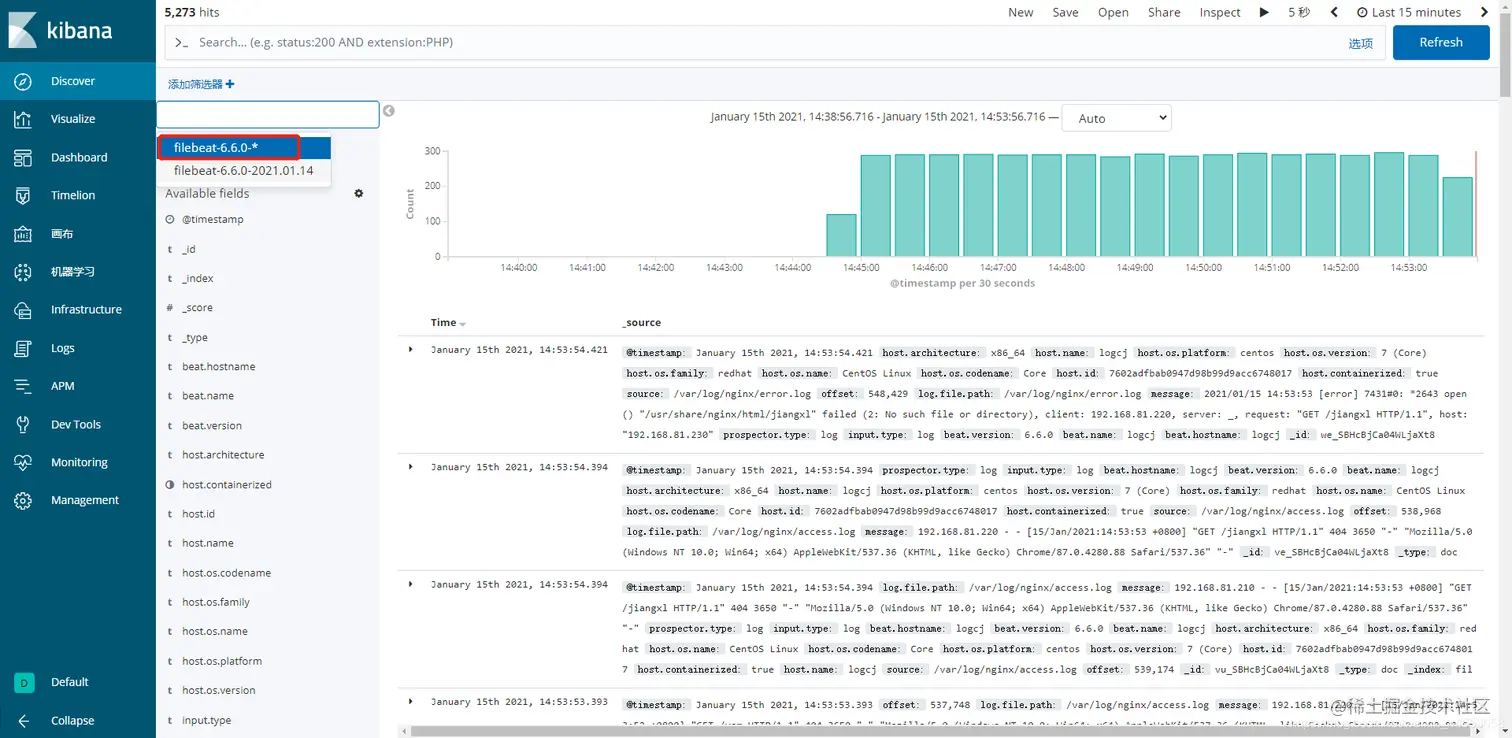
Task: Click Open in the top menu
Action: tap(1113, 12)
